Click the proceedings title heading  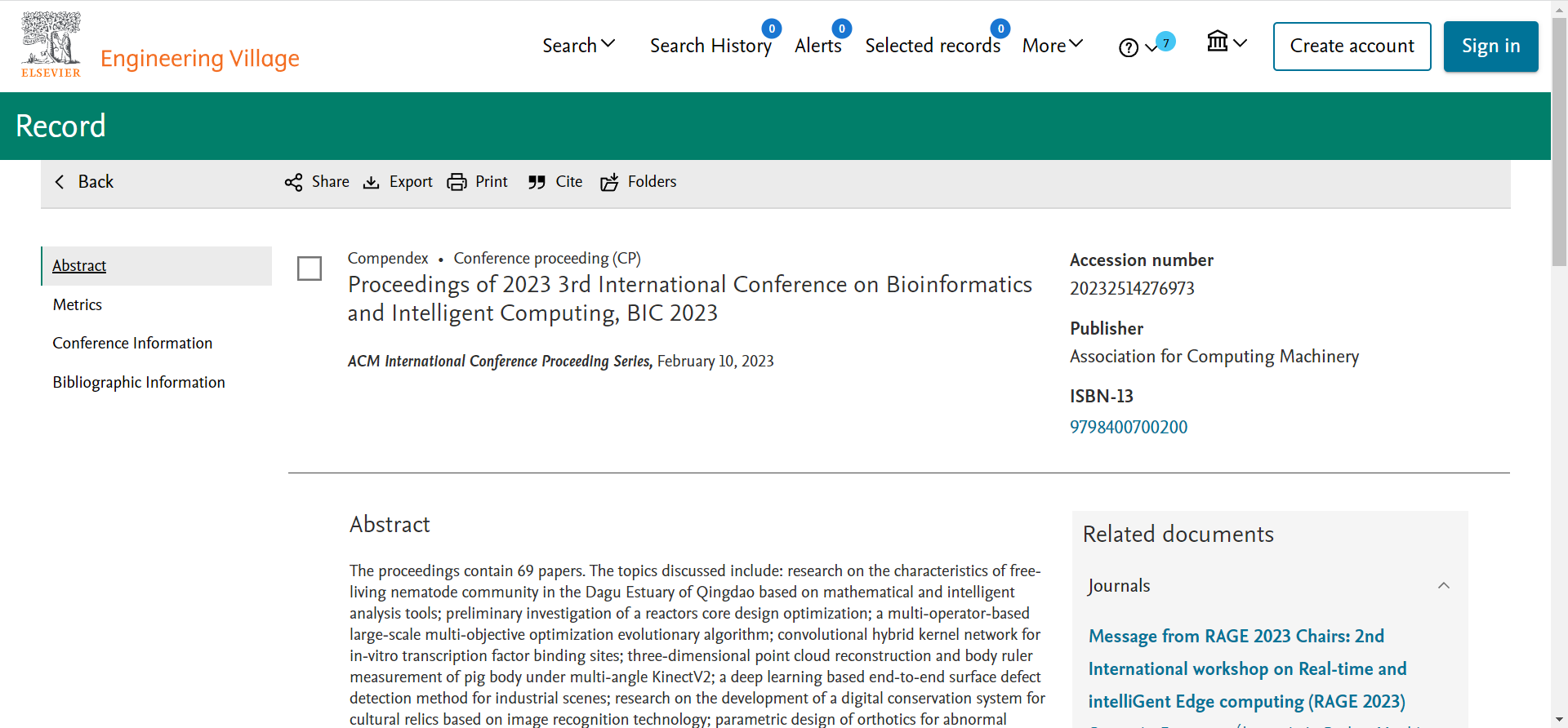click(x=690, y=299)
